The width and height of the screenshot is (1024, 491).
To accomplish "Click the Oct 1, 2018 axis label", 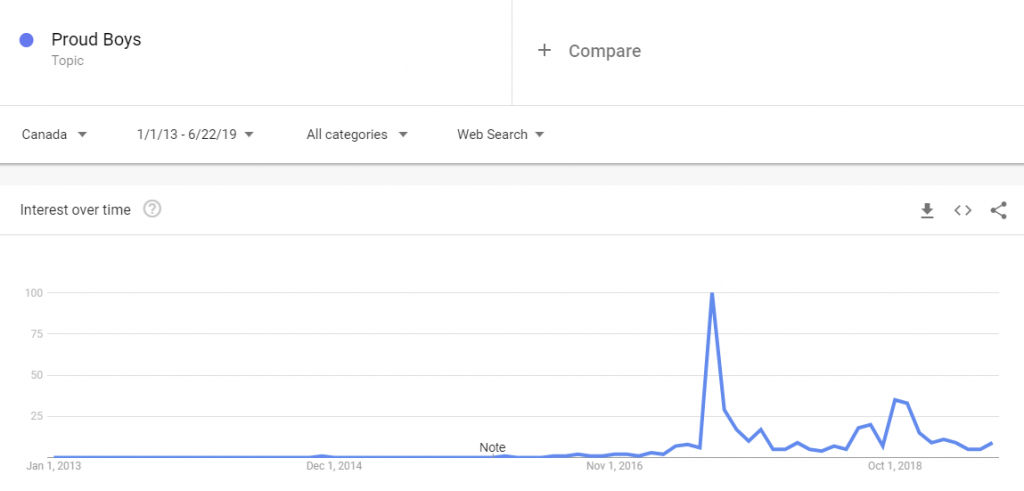I will tap(895, 466).
